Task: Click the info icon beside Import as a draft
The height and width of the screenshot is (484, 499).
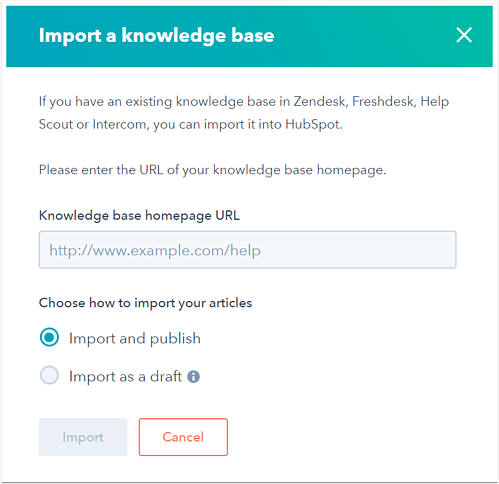Action: tap(193, 377)
